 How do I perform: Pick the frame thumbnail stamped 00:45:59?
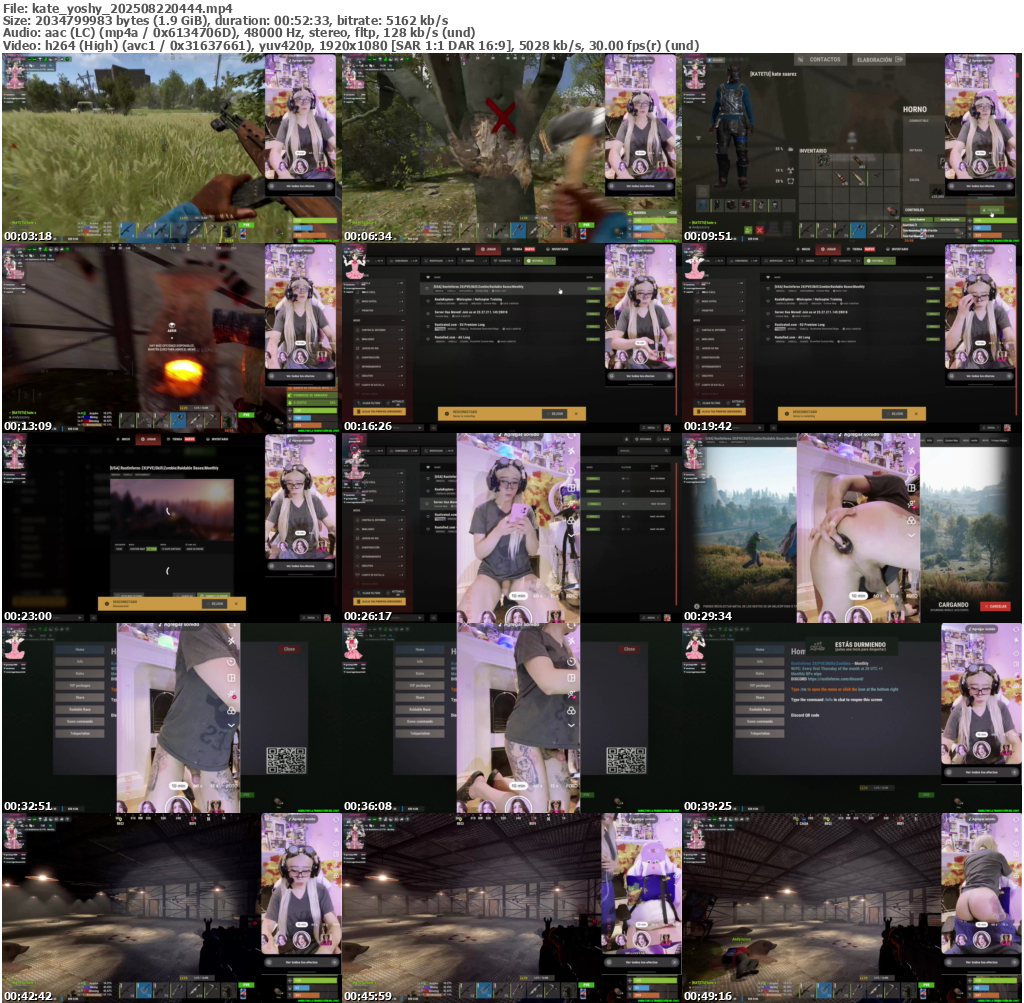tap(511, 908)
